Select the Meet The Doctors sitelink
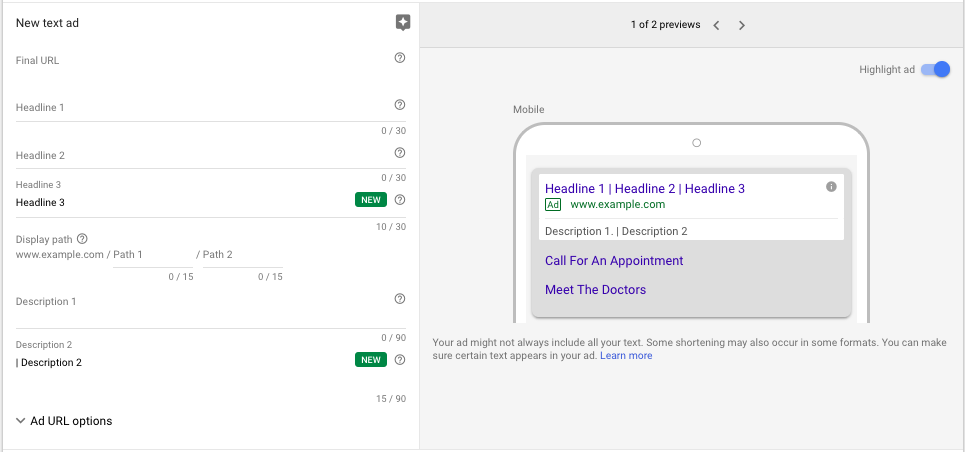This screenshot has width=965, height=452. 596,290
